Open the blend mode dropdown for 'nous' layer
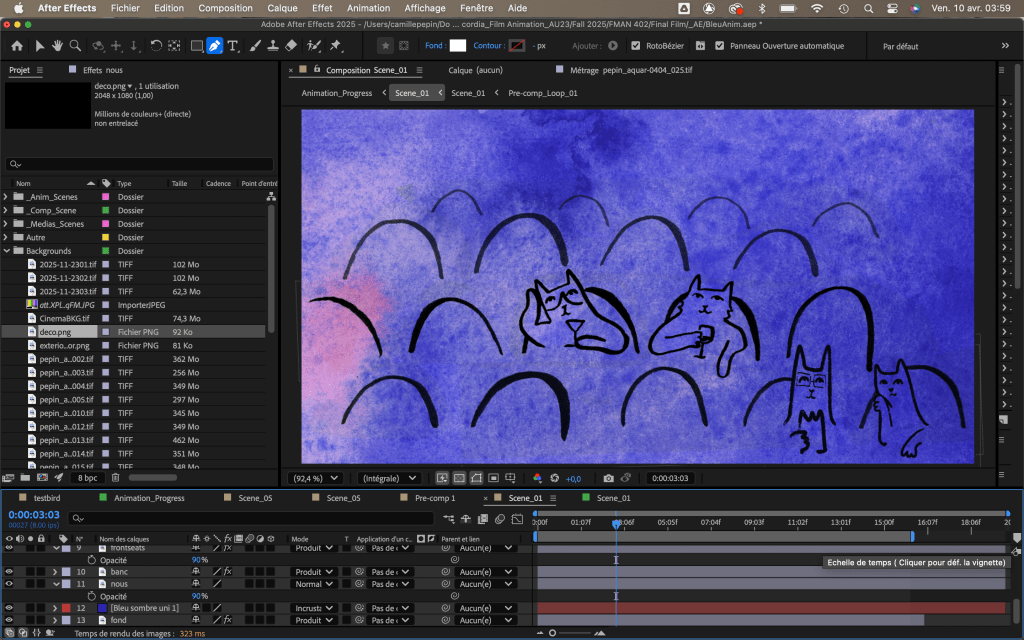This screenshot has width=1024, height=640. (314, 584)
